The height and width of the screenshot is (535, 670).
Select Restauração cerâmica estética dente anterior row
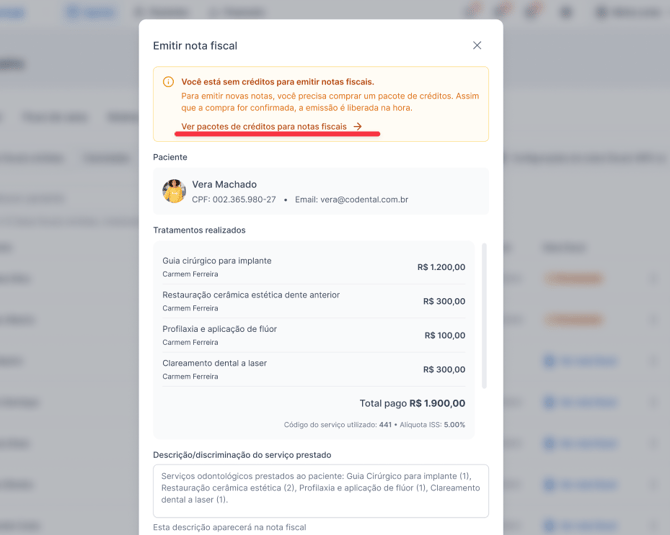click(x=314, y=301)
